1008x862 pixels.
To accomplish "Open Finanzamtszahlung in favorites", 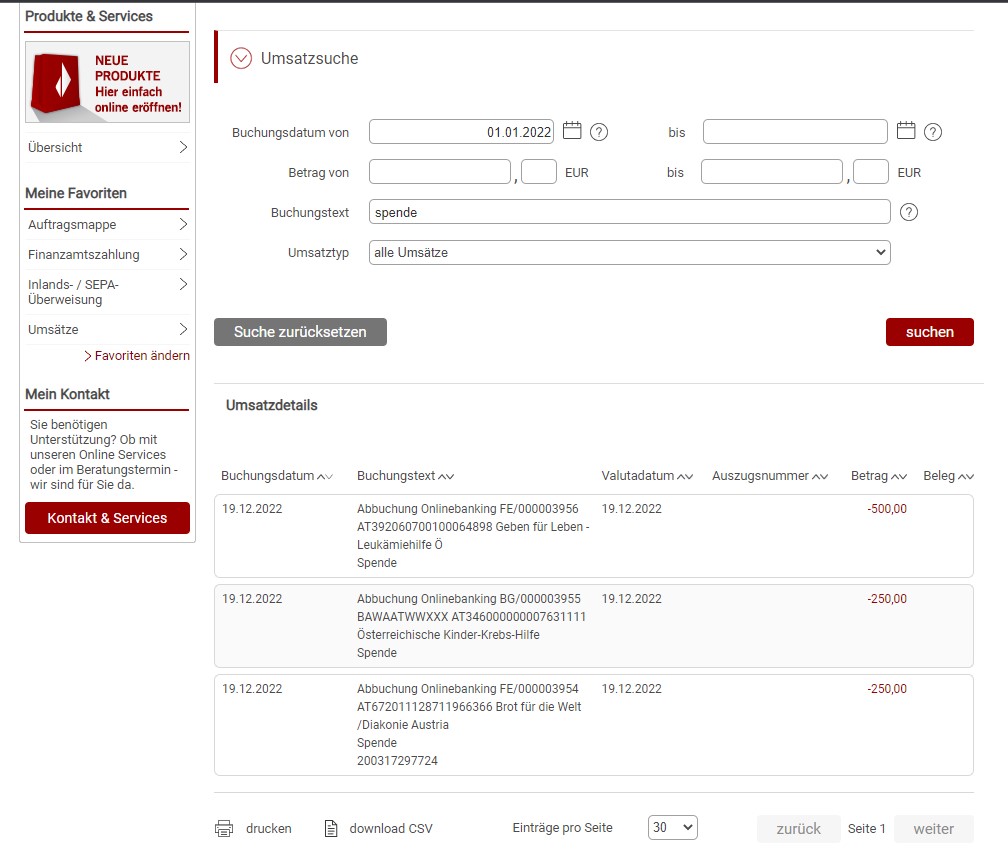I will (107, 255).
